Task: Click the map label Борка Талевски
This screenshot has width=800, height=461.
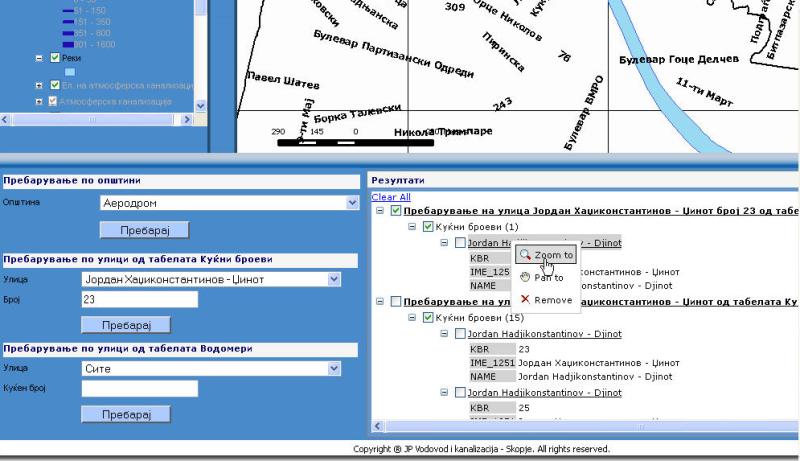Action: click(x=357, y=113)
